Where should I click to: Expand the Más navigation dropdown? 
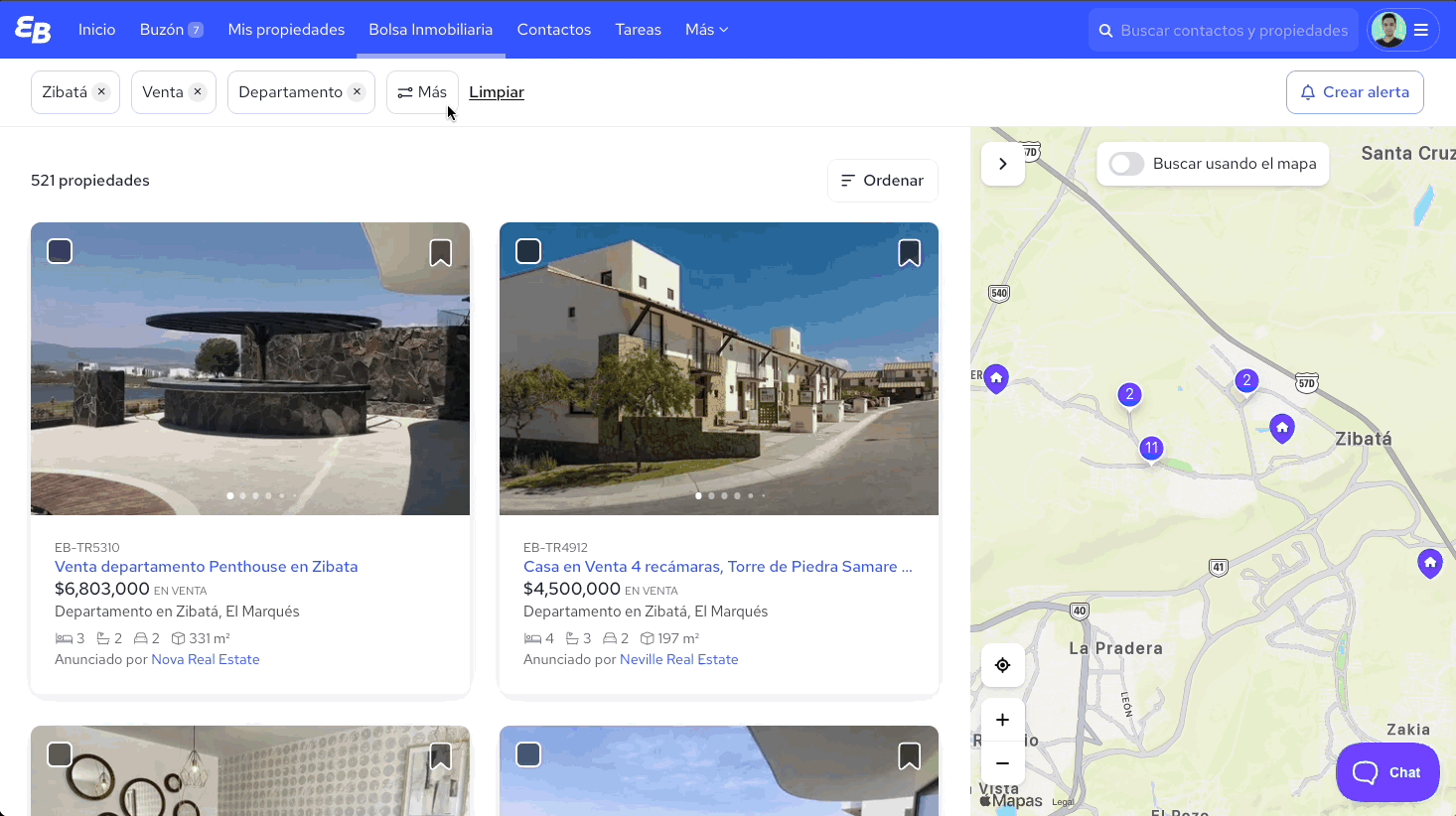point(706,30)
